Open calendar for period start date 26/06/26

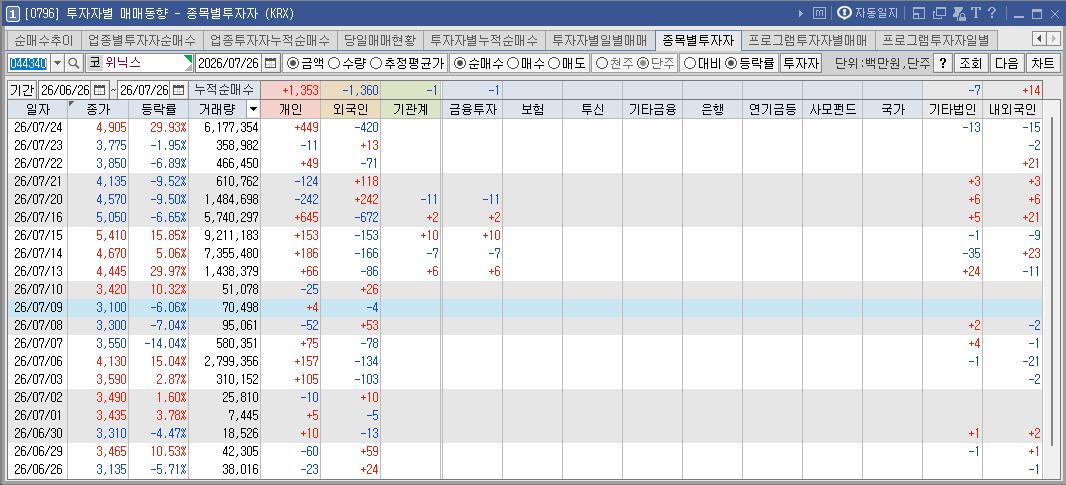pos(100,90)
